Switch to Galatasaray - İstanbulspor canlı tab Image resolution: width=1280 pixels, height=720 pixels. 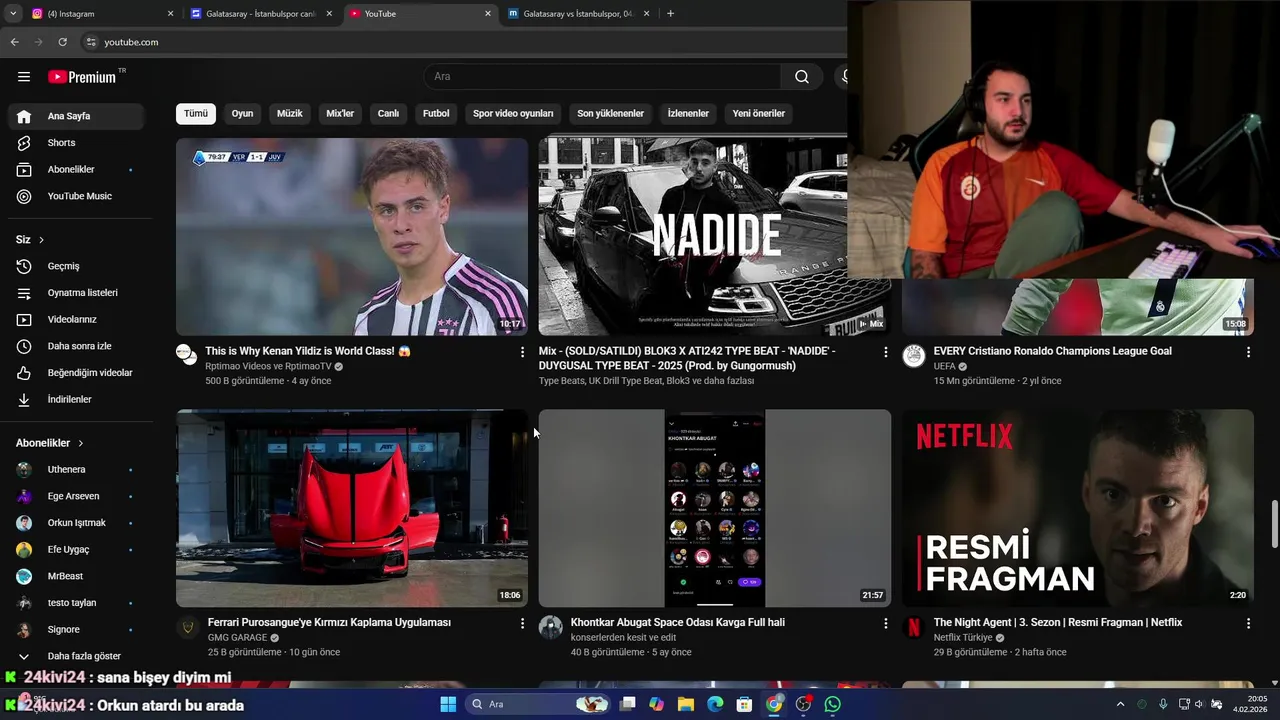pyautogui.click(x=261, y=14)
